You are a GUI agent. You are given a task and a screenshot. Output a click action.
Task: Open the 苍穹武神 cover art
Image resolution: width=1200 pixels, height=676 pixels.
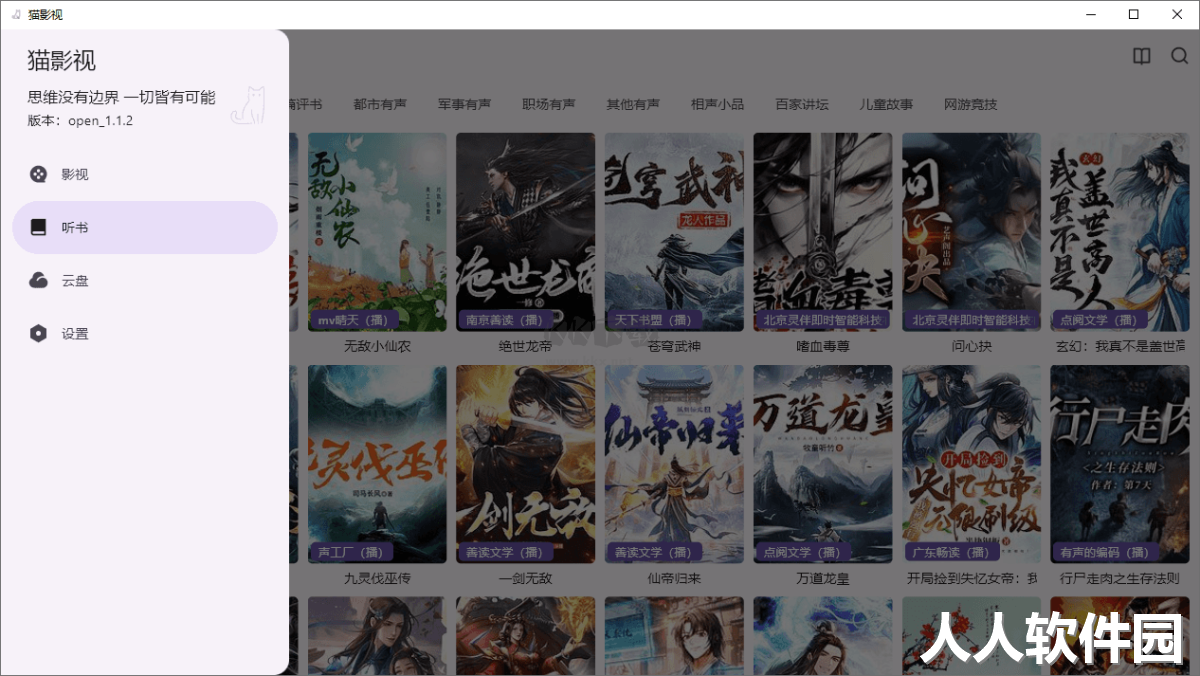[674, 232]
